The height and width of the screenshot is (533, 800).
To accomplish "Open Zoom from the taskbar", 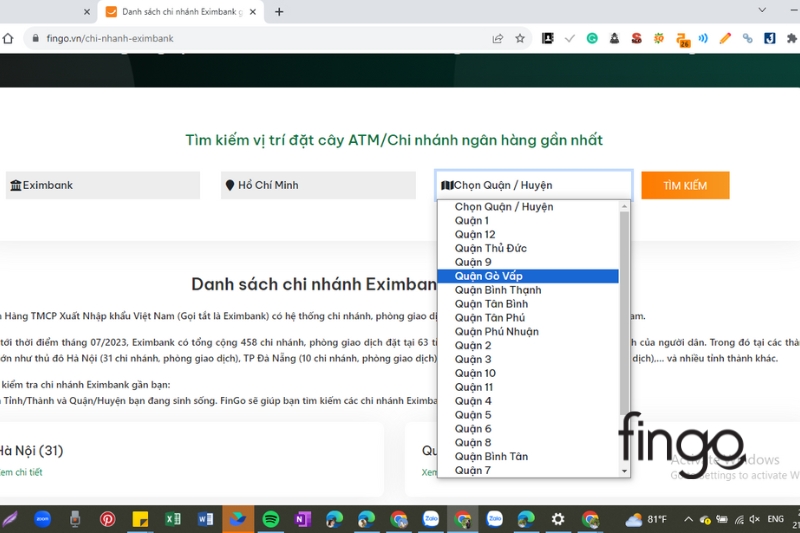I will click(x=42, y=519).
